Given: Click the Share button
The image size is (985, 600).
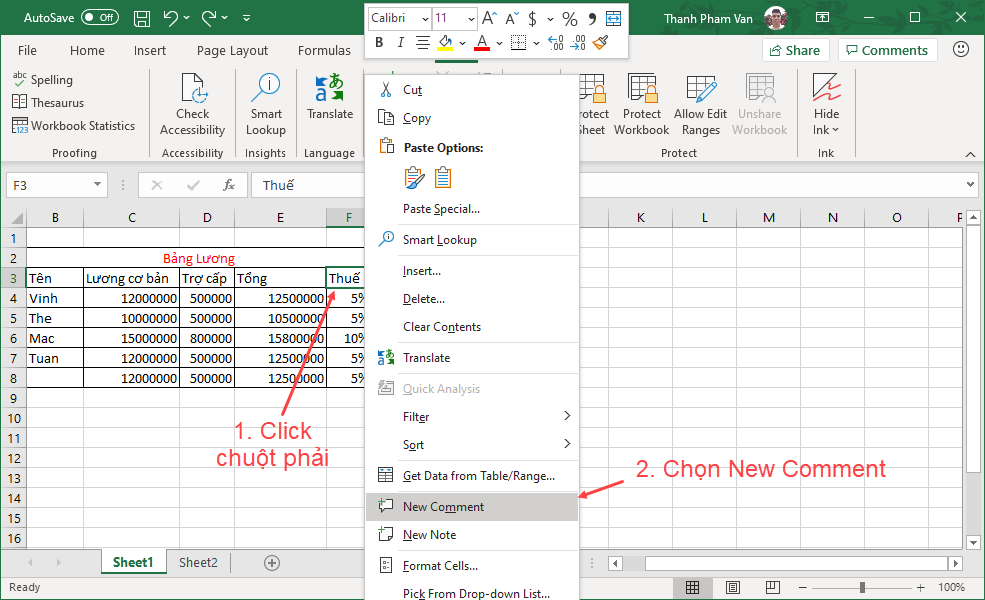Looking at the screenshot, I should tap(795, 50).
